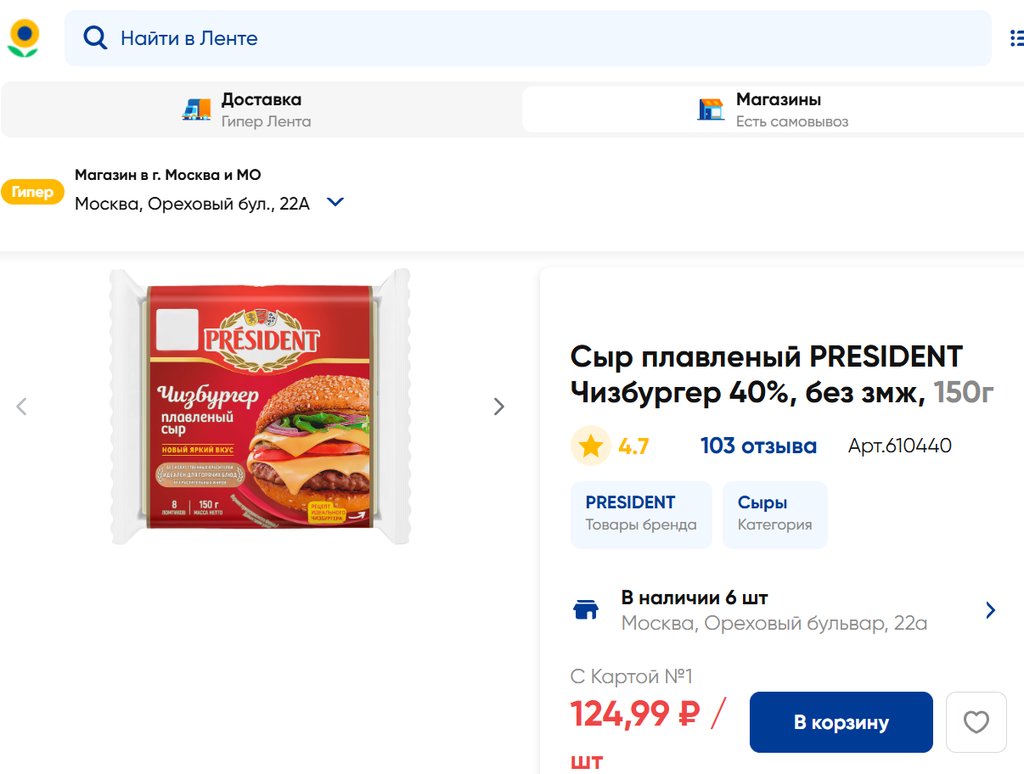
Task: Add product to favorites with heart
Action: pyautogui.click(x=976, y=722)
